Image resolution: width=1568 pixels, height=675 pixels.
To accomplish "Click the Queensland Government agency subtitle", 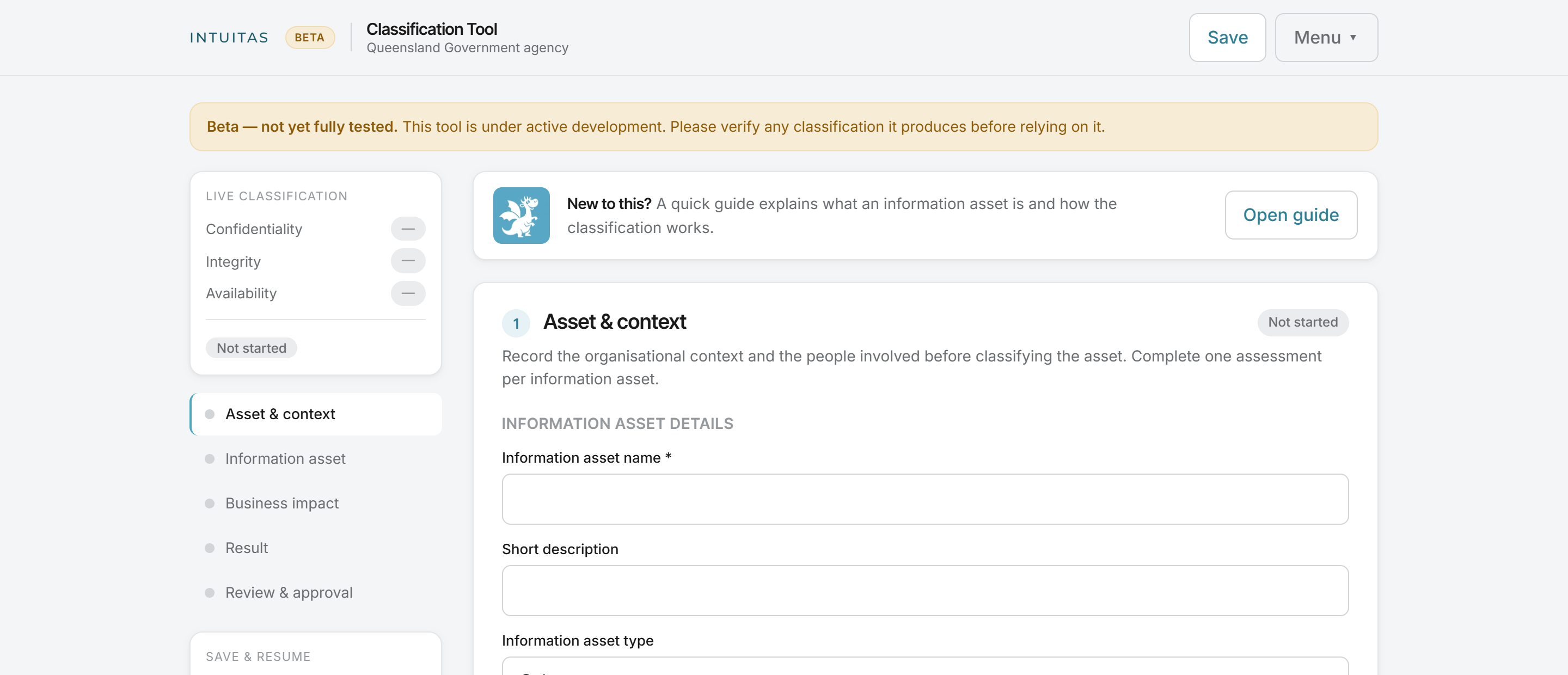I will pyautogui.click(x=467, y=47).
